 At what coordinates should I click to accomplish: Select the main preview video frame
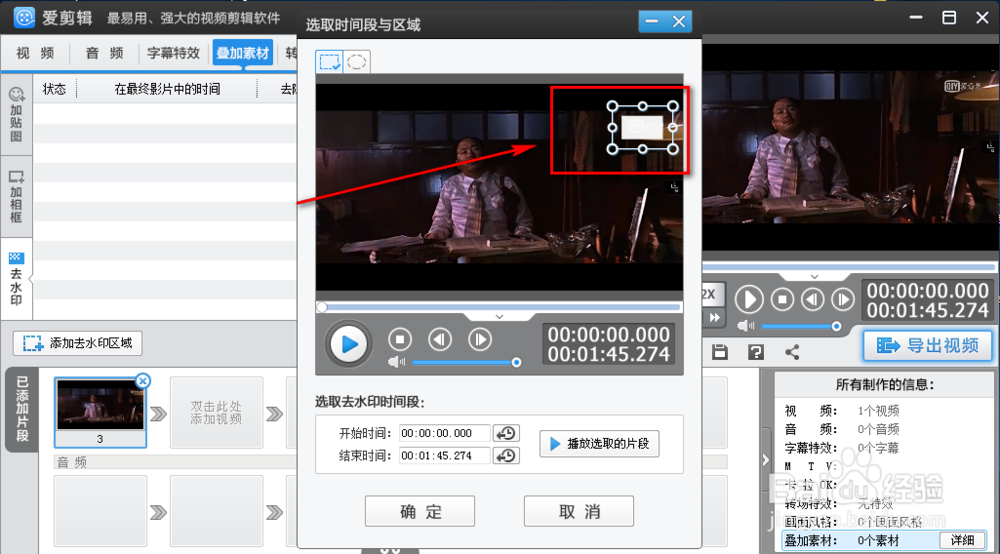(849, 147)
